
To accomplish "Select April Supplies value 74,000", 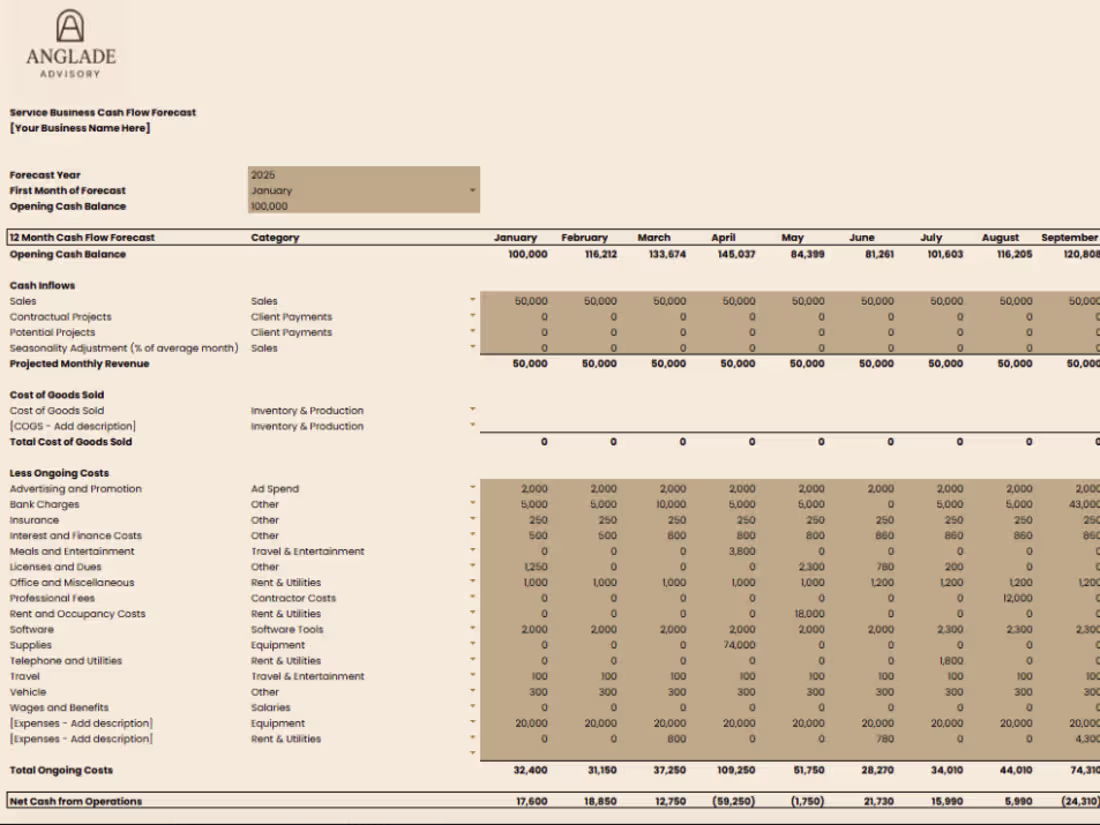I will pyautogui.click(x=739, y=645).
